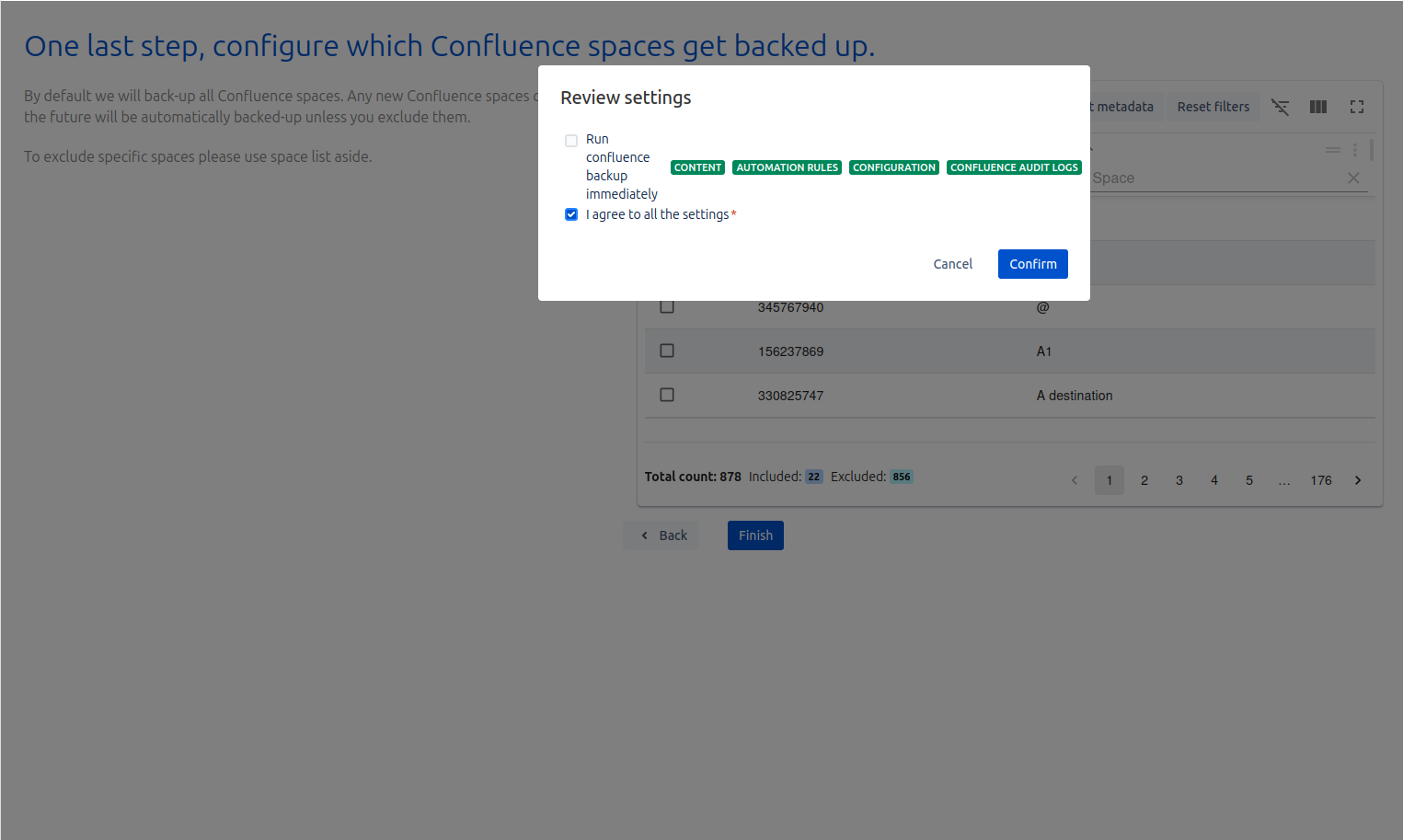Uncheck I agree to all the settings
The width and height of the screenshot is (1403, 840).
(571, 214)
